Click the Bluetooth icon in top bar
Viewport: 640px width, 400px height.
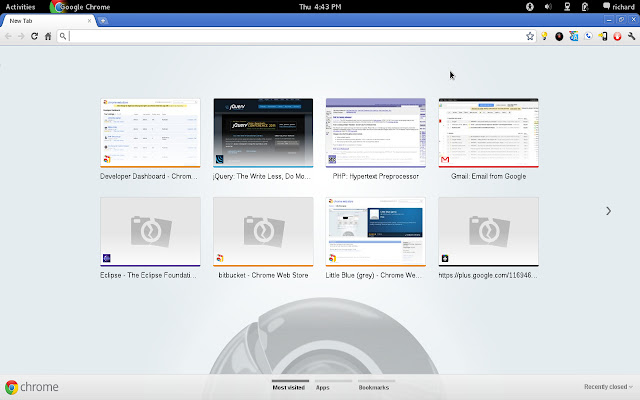click(529, 6)
